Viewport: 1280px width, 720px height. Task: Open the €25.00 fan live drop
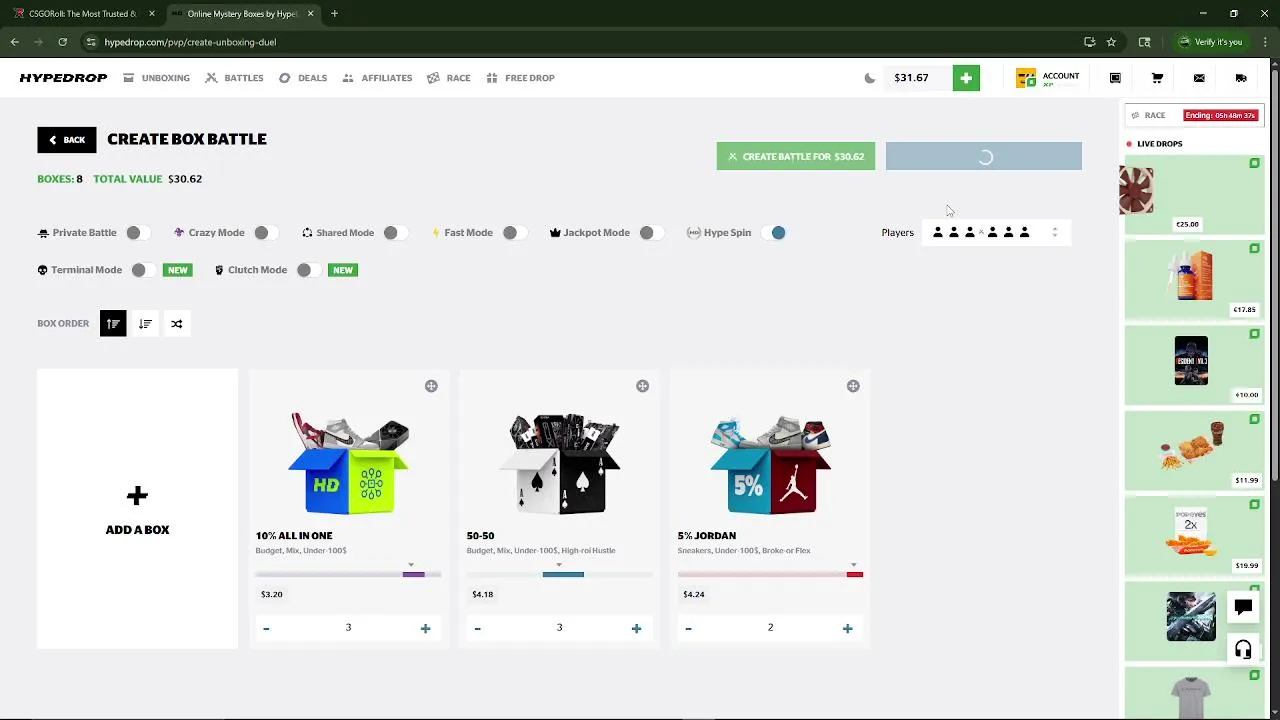pyautogui.click(x=1193, y=194)
